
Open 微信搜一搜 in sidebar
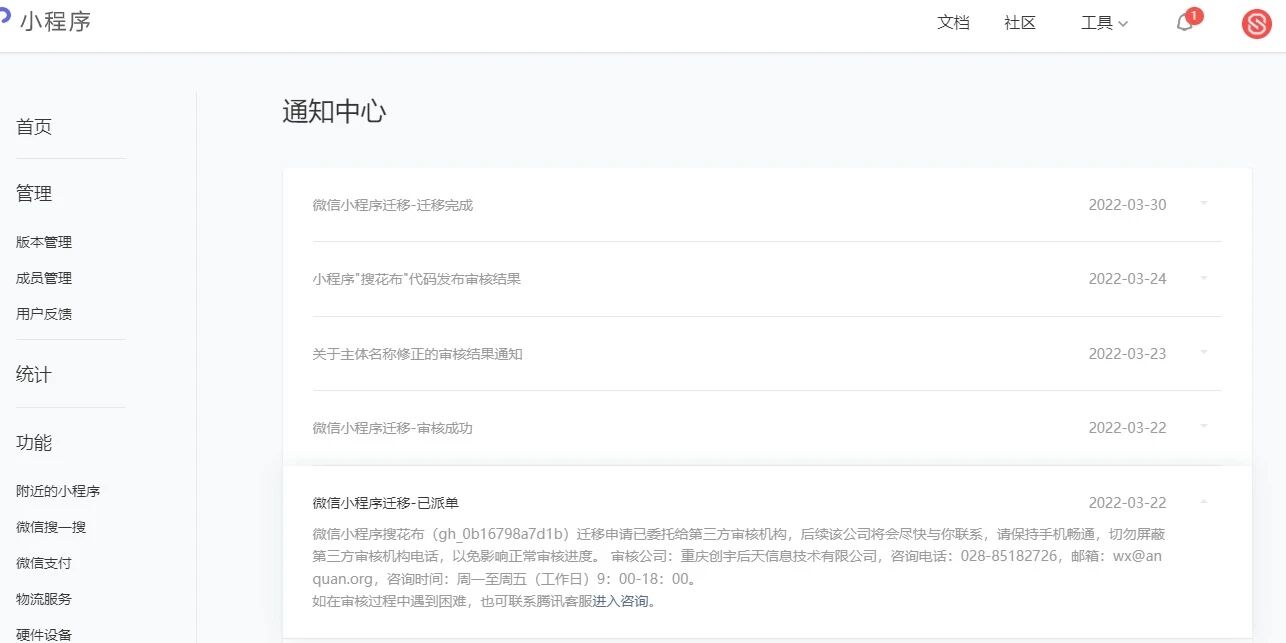51,527
